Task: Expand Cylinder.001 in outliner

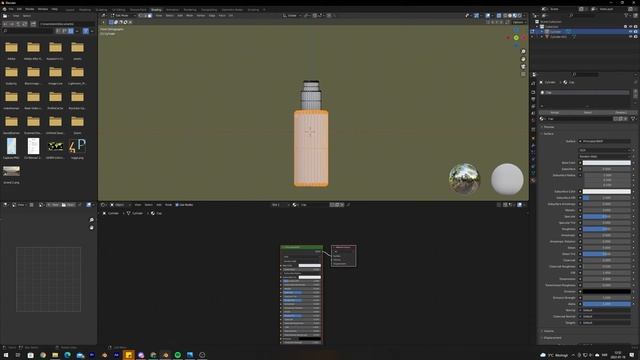Action: pyautogui.click(x=542, y=36)
